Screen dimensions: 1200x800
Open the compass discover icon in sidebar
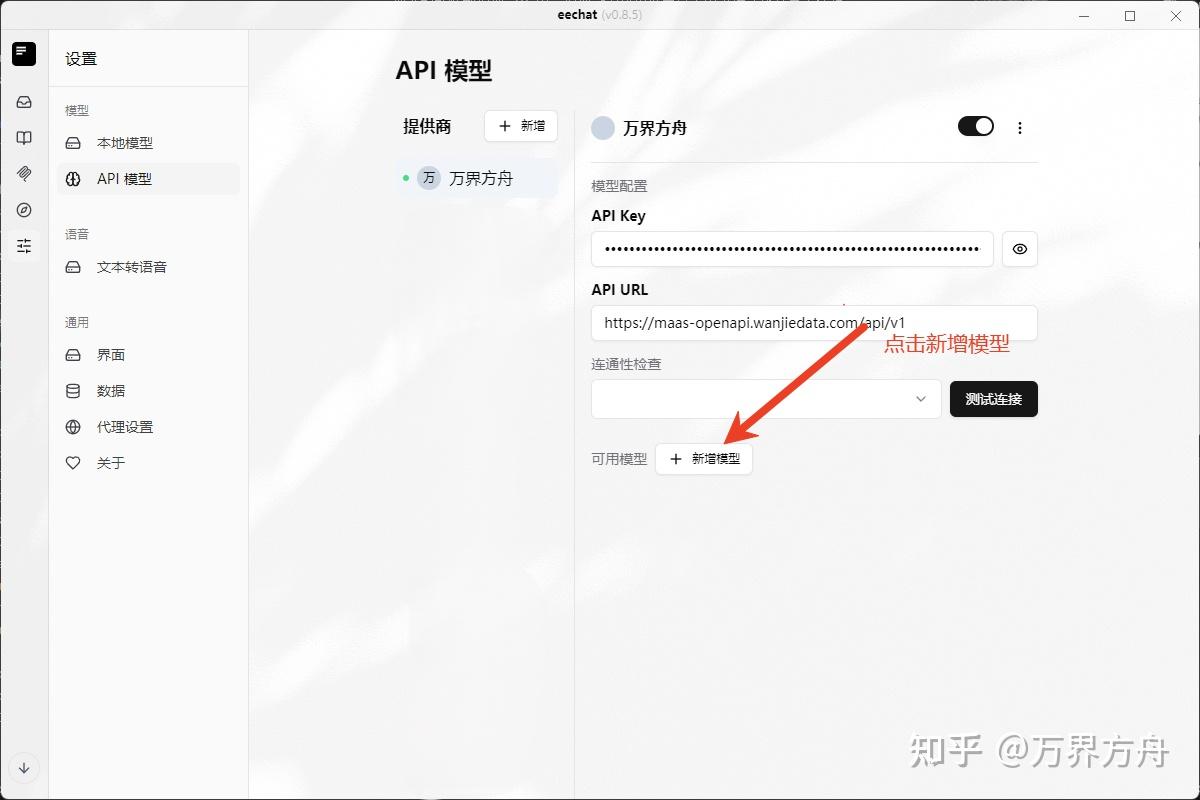coord(24,210)
